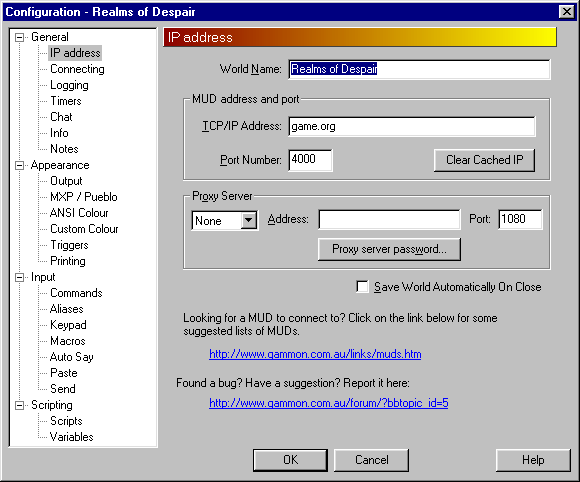Select the Chat tree item
Screen dimensions: 580x482
61,117
